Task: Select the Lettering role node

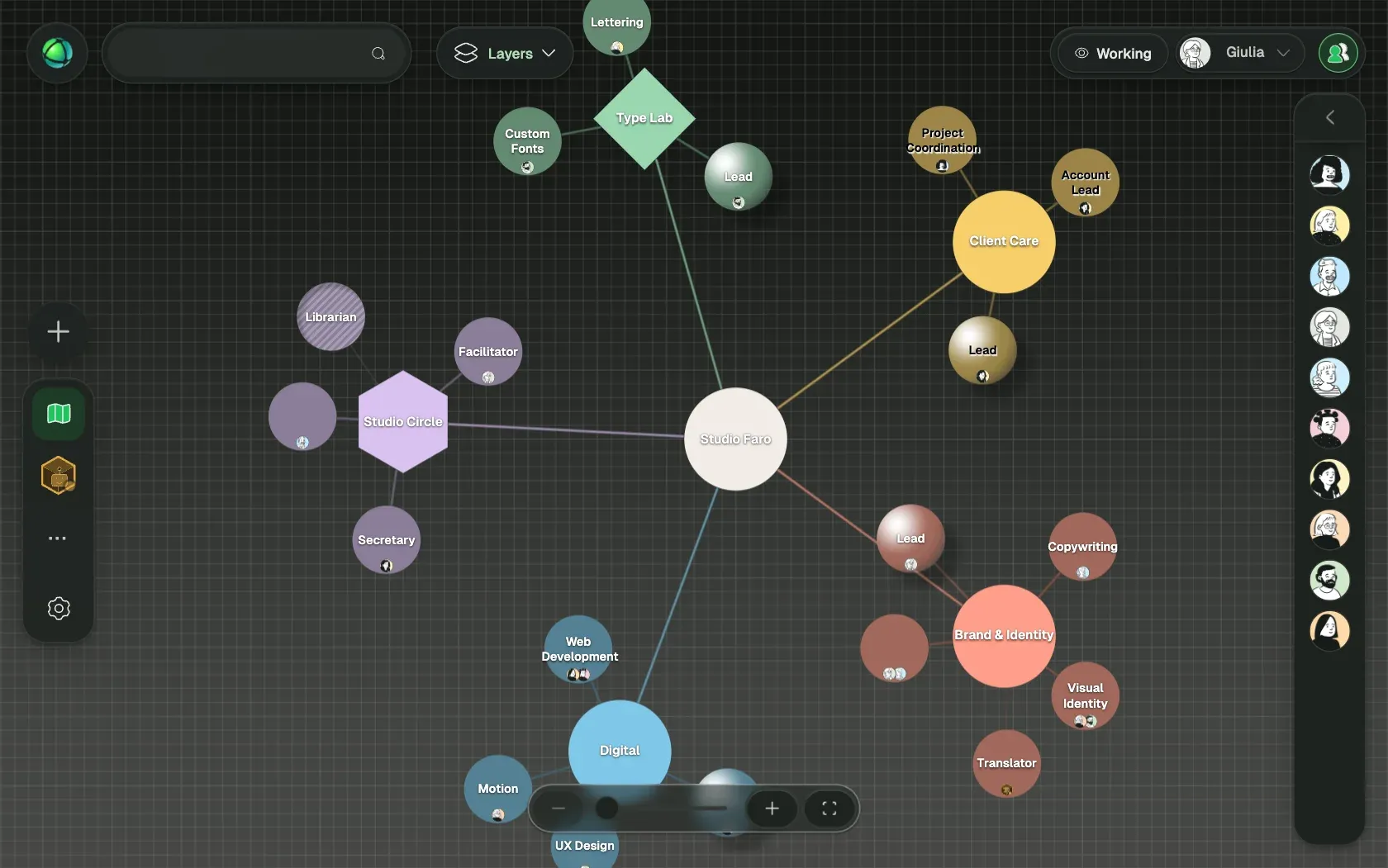Action: click(x=616, y=22)
